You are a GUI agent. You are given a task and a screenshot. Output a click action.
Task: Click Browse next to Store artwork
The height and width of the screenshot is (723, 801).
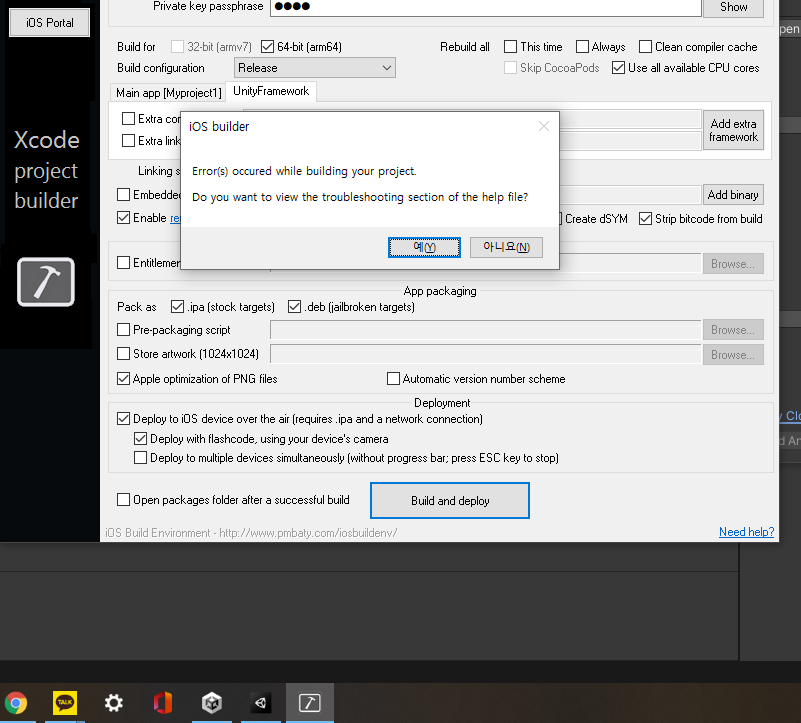pos(733,355)
